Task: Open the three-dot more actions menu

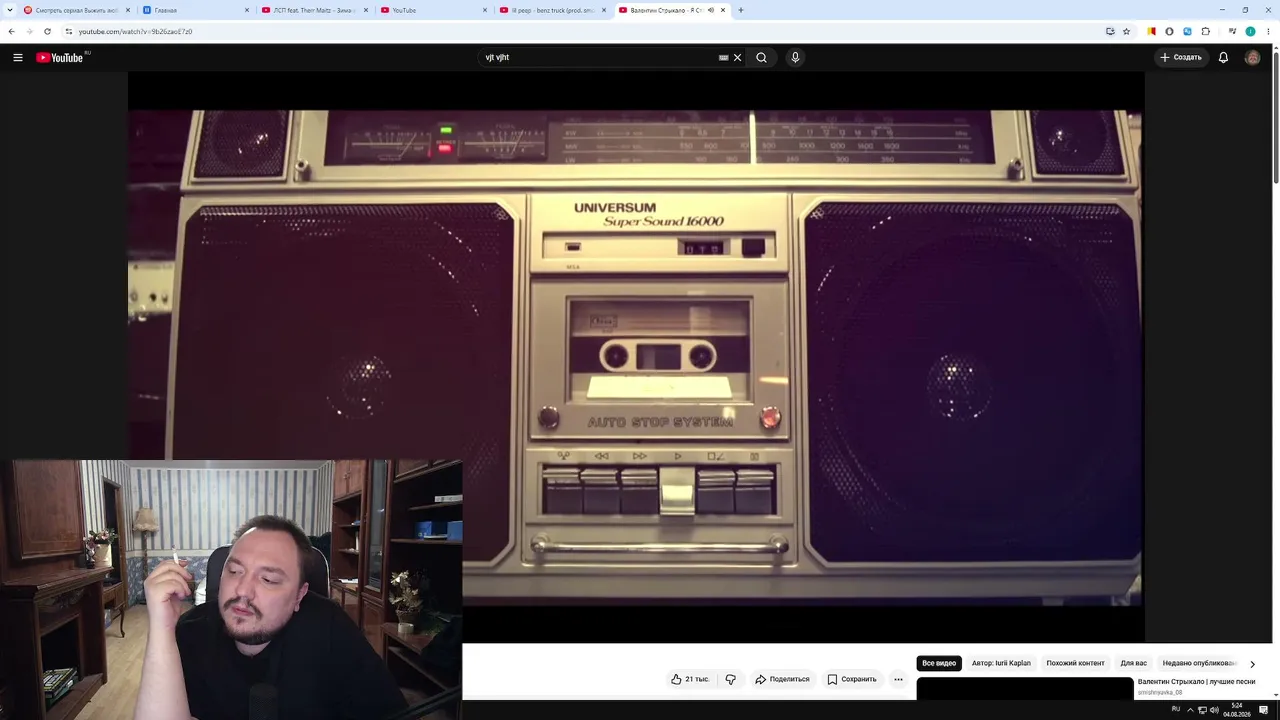Action: (x=898, y=679)
